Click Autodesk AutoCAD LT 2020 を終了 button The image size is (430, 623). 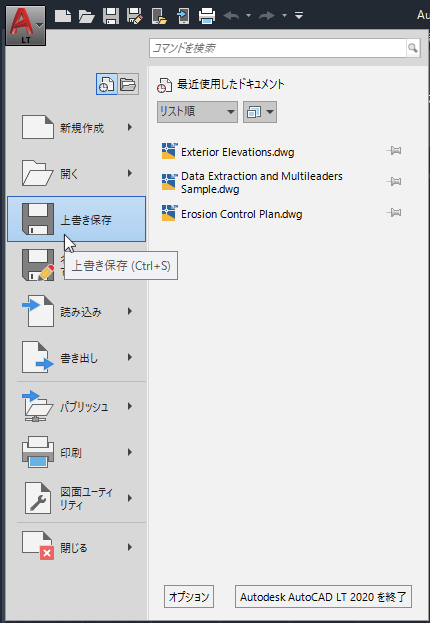tap(323, 596)
